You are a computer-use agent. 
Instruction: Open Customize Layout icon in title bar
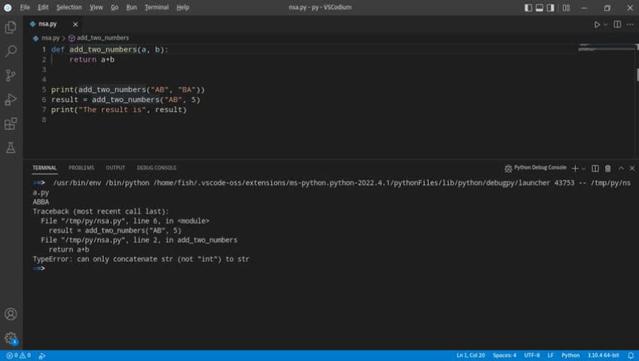[566, 8]
